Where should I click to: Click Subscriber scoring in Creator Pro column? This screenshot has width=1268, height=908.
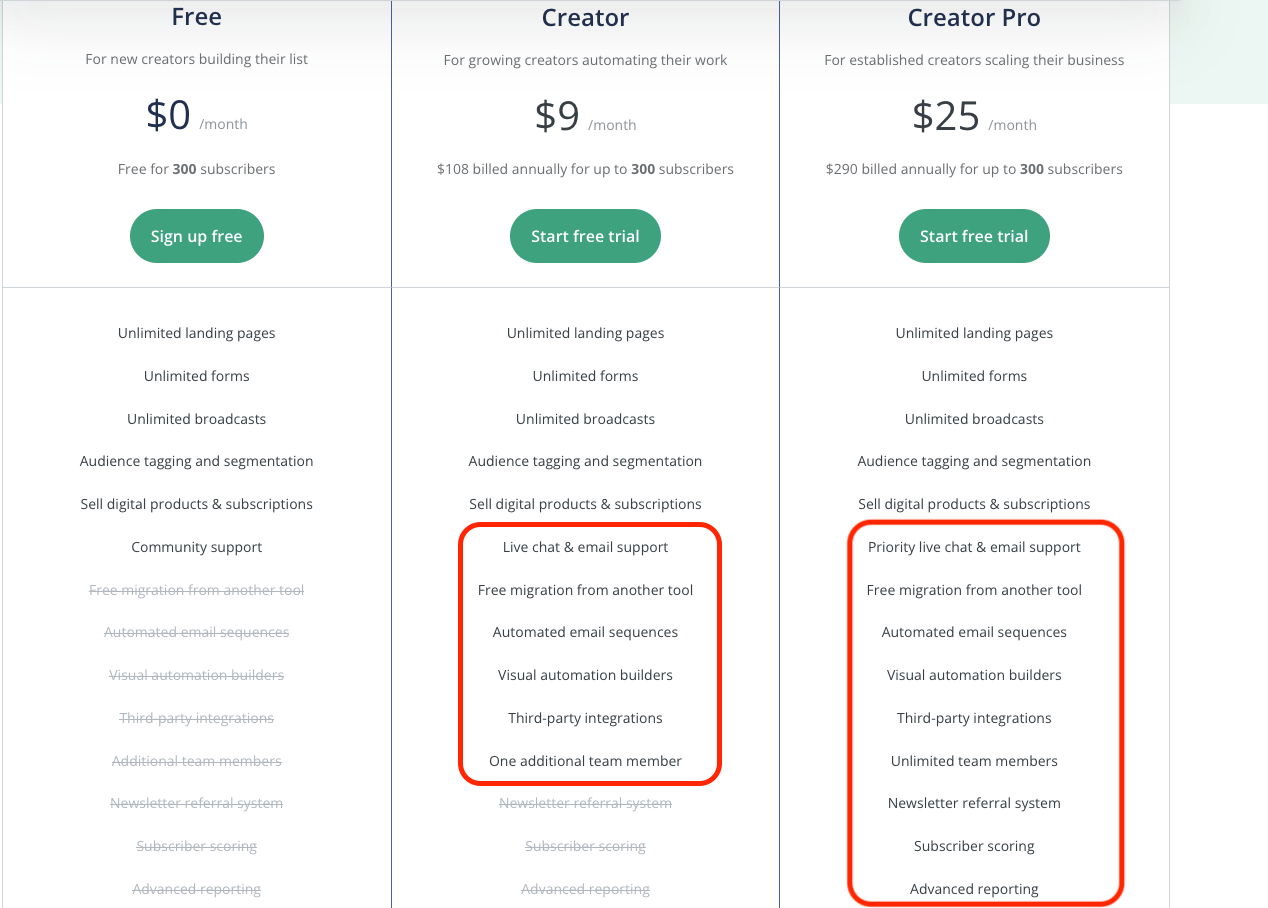tap(974, 846)
